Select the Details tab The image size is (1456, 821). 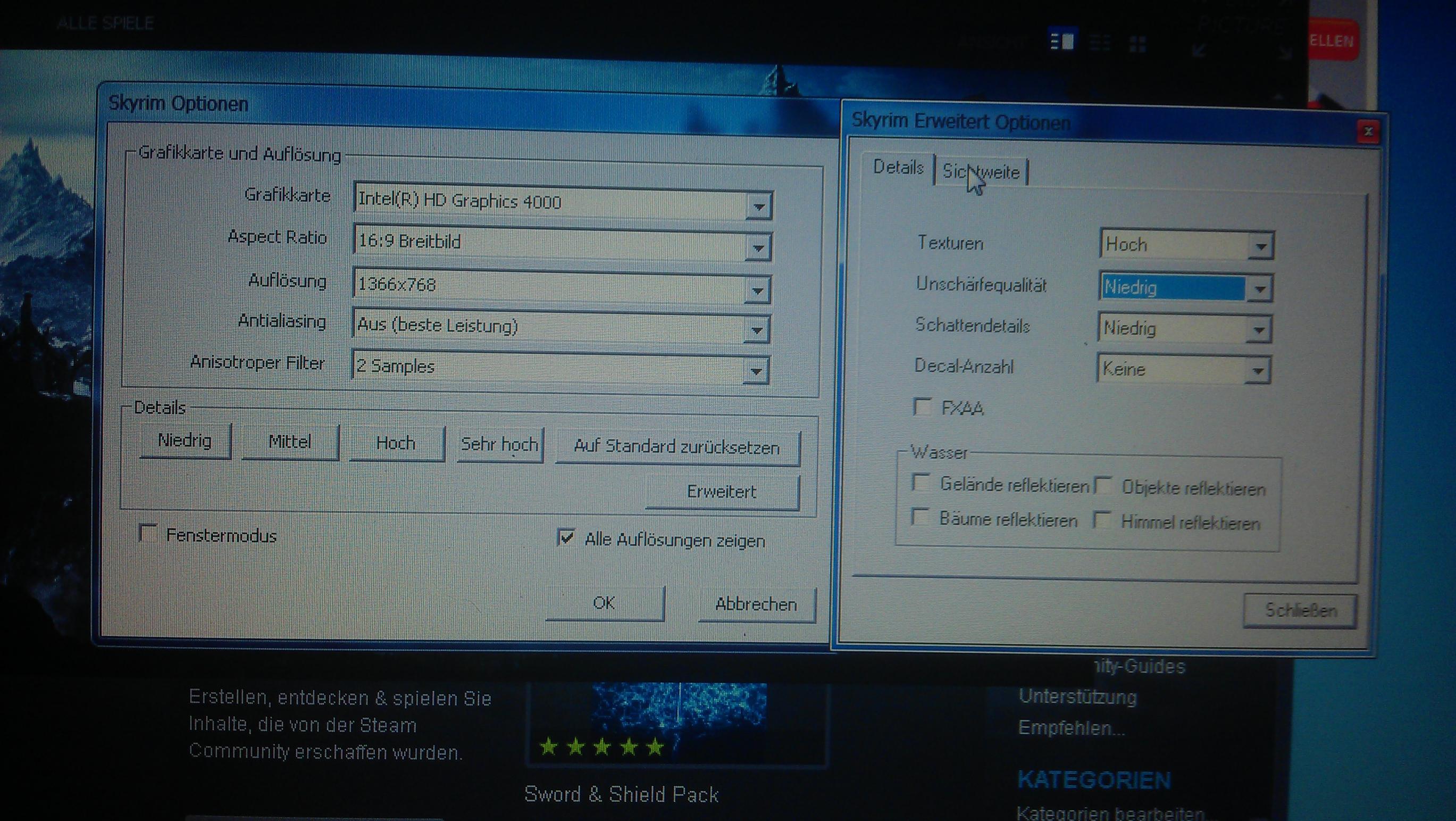point(898,168)
